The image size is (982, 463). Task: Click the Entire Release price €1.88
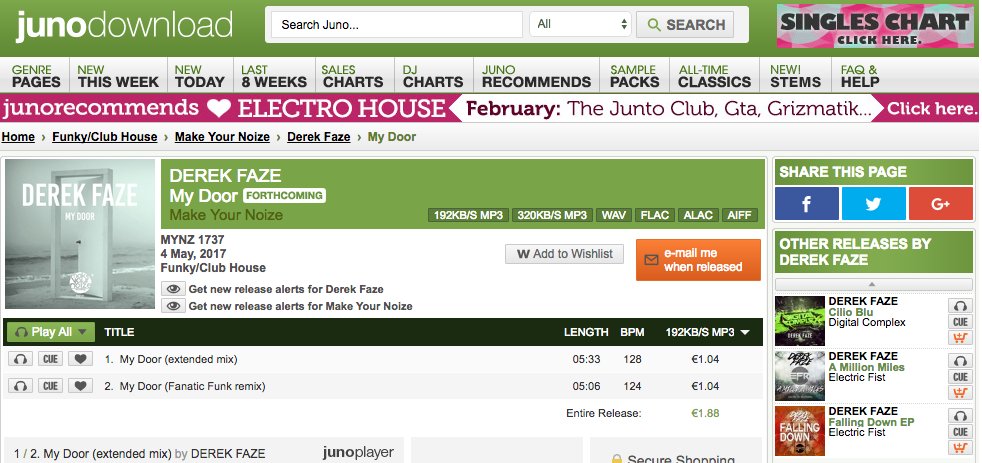(x=705, y=413)
